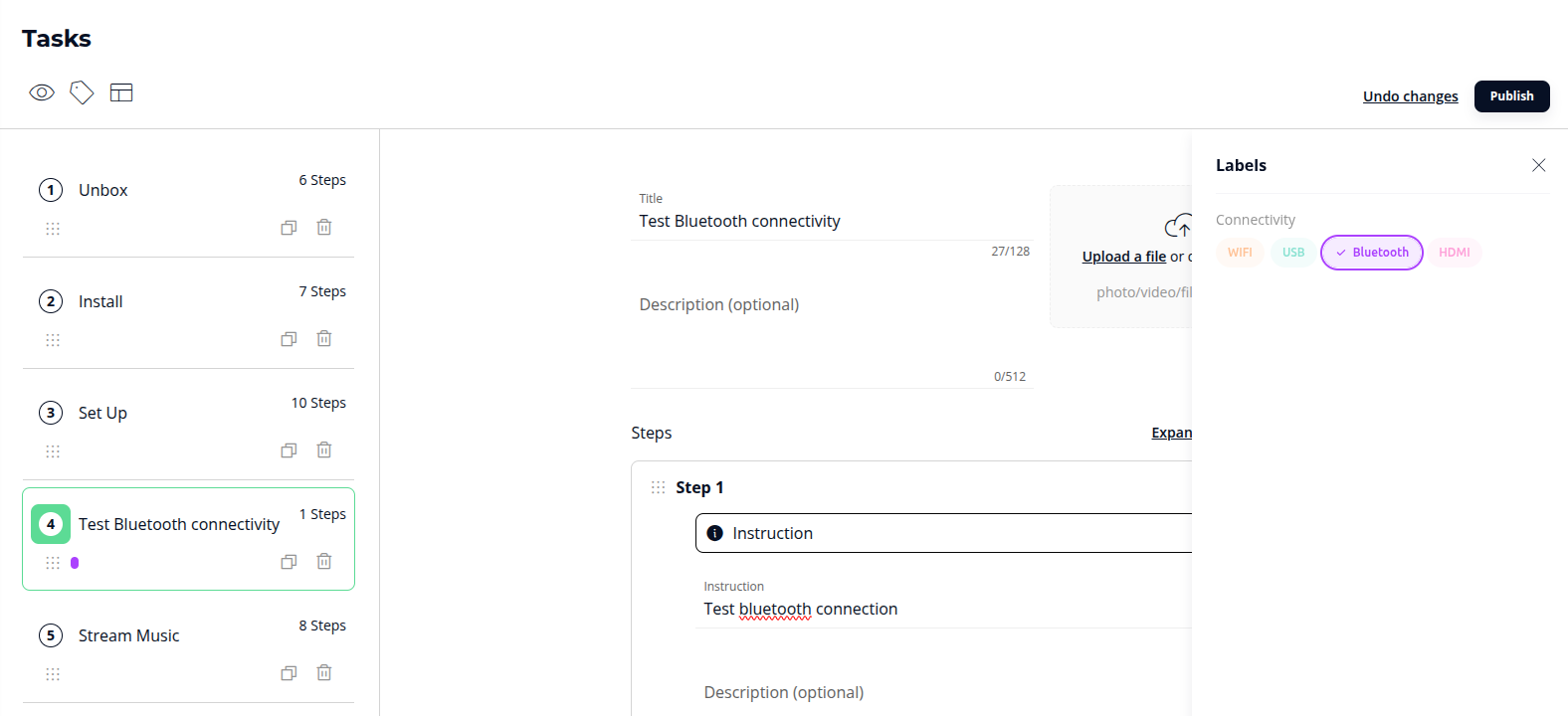1568x716 pixels.
Task: Click the cloud upload icon
Action: click(x=1177, y=227)
